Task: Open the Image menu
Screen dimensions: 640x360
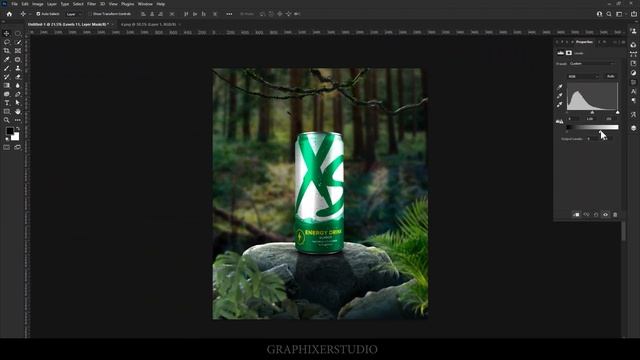Action: tap(38, 4)
